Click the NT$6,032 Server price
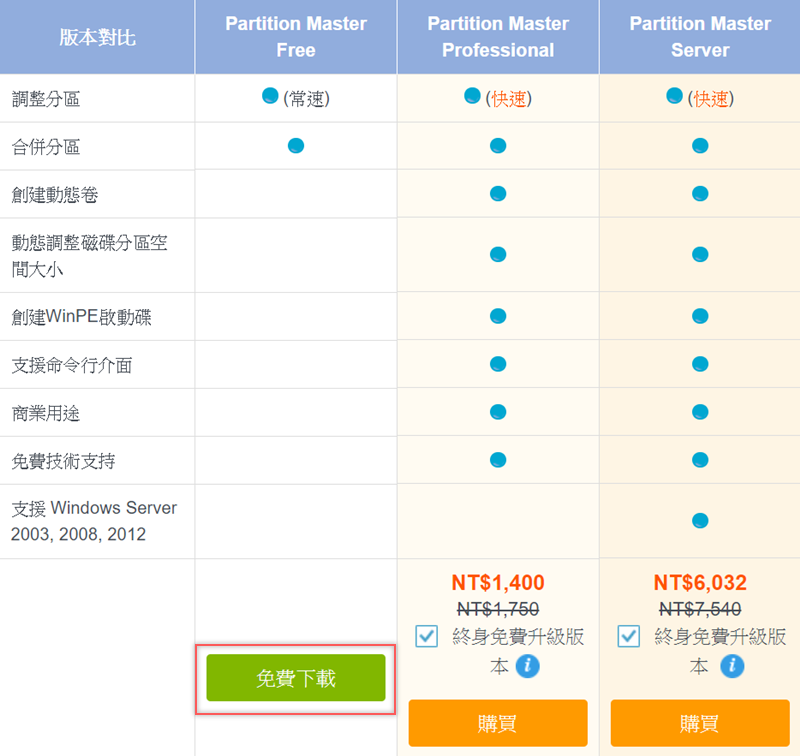This screenshot has width=800, height=756. click(x=699, y=583)
